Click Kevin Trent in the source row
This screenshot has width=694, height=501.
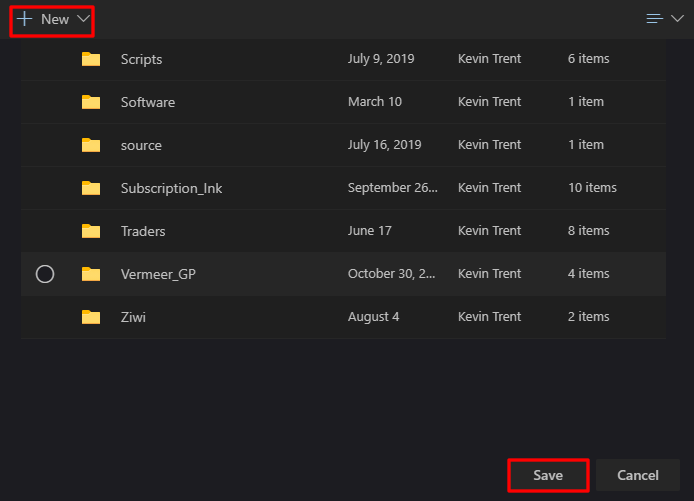489,145
